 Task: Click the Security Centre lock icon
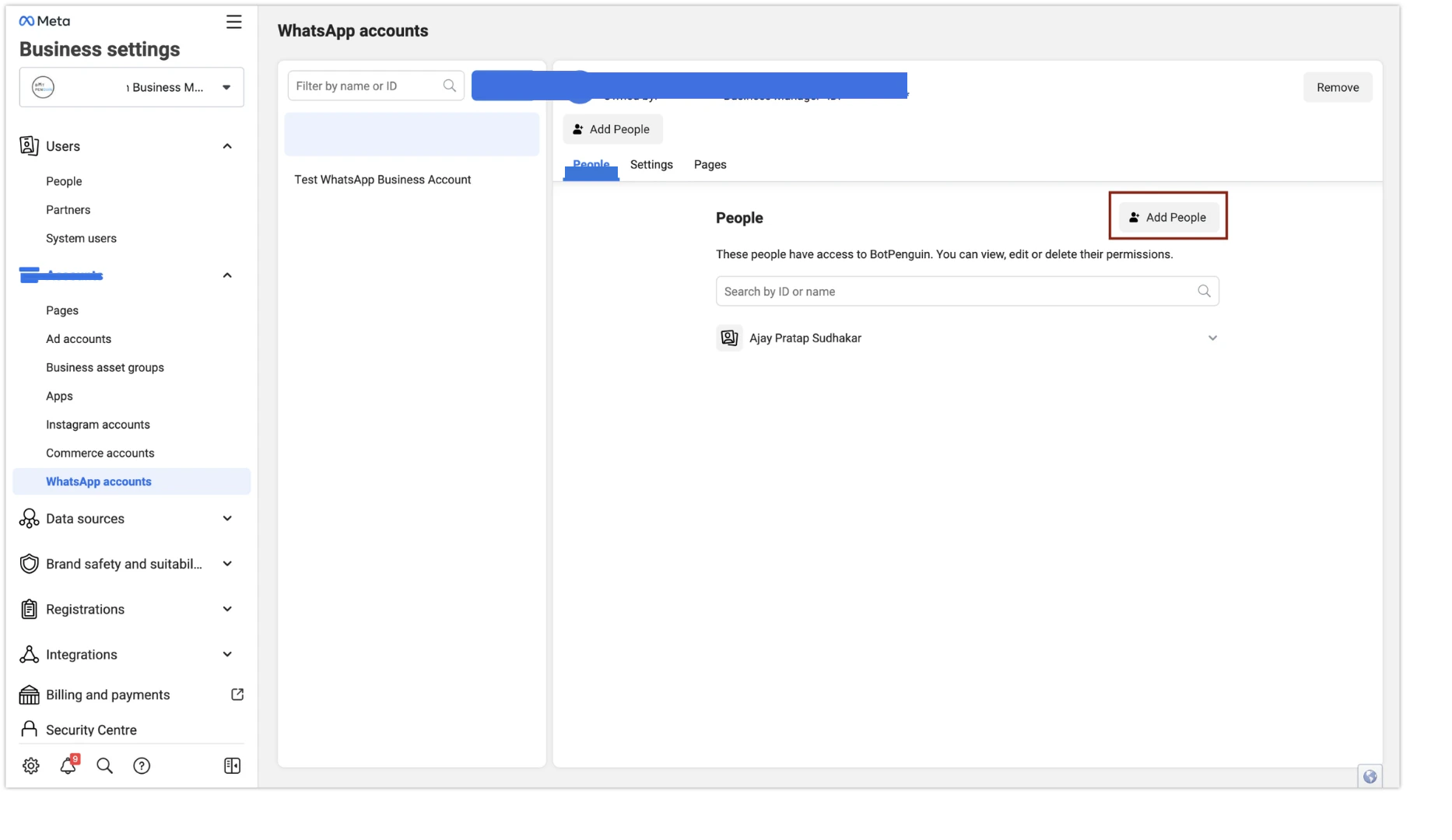coord(29,729)
